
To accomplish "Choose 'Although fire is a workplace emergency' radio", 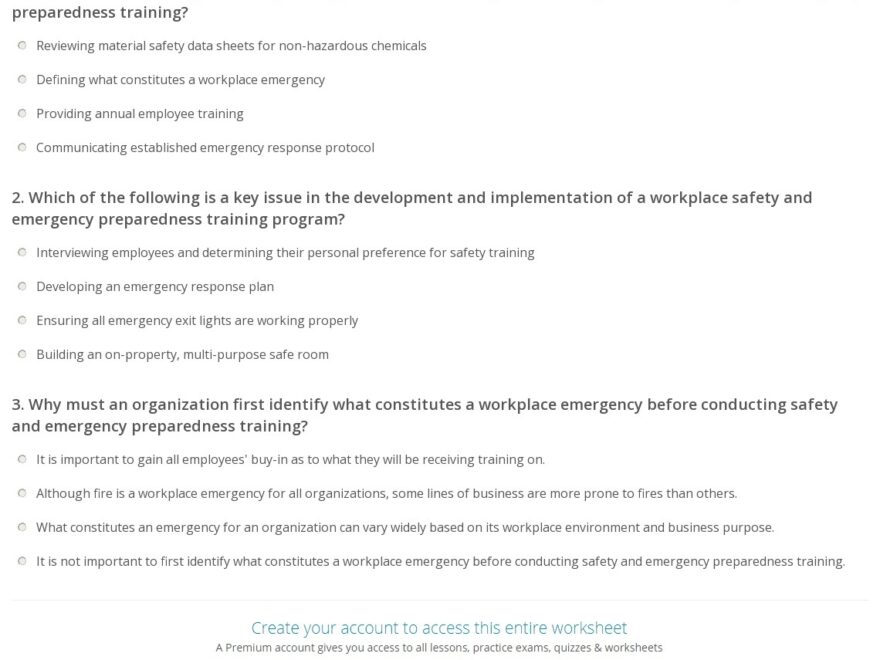I will (22, 494).
